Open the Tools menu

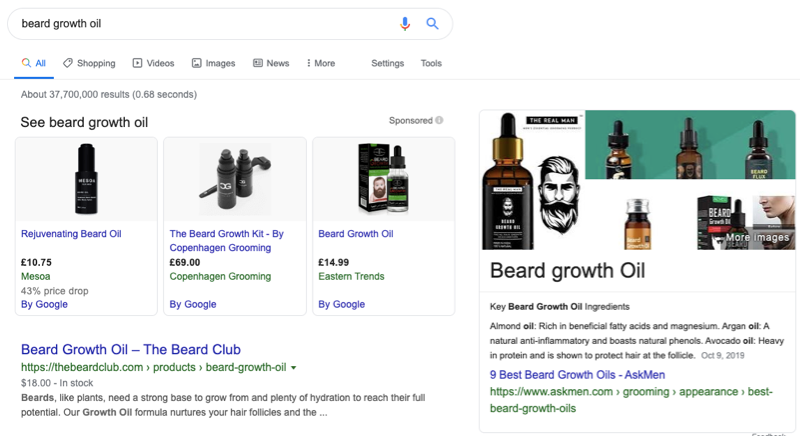(431, 63)
